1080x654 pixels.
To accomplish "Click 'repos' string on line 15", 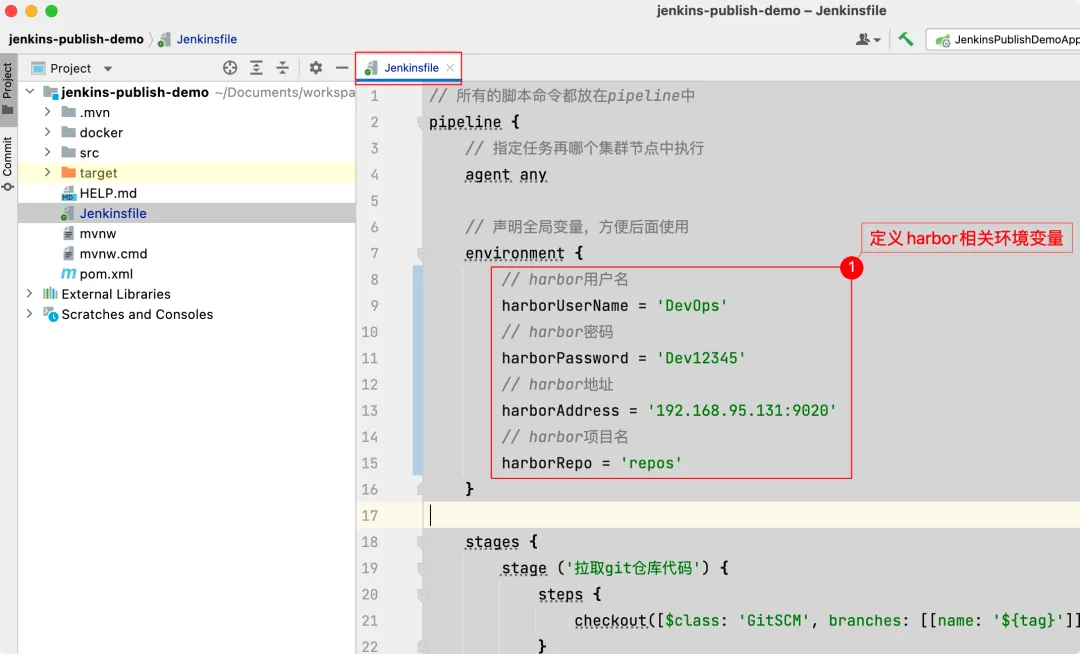I will click(651, 463).
